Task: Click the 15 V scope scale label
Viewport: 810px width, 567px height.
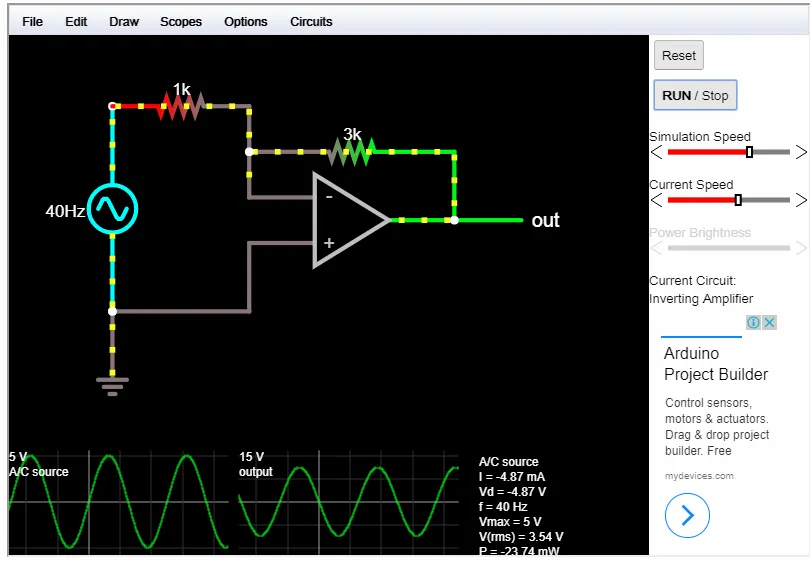Action: tap(252, 457)
